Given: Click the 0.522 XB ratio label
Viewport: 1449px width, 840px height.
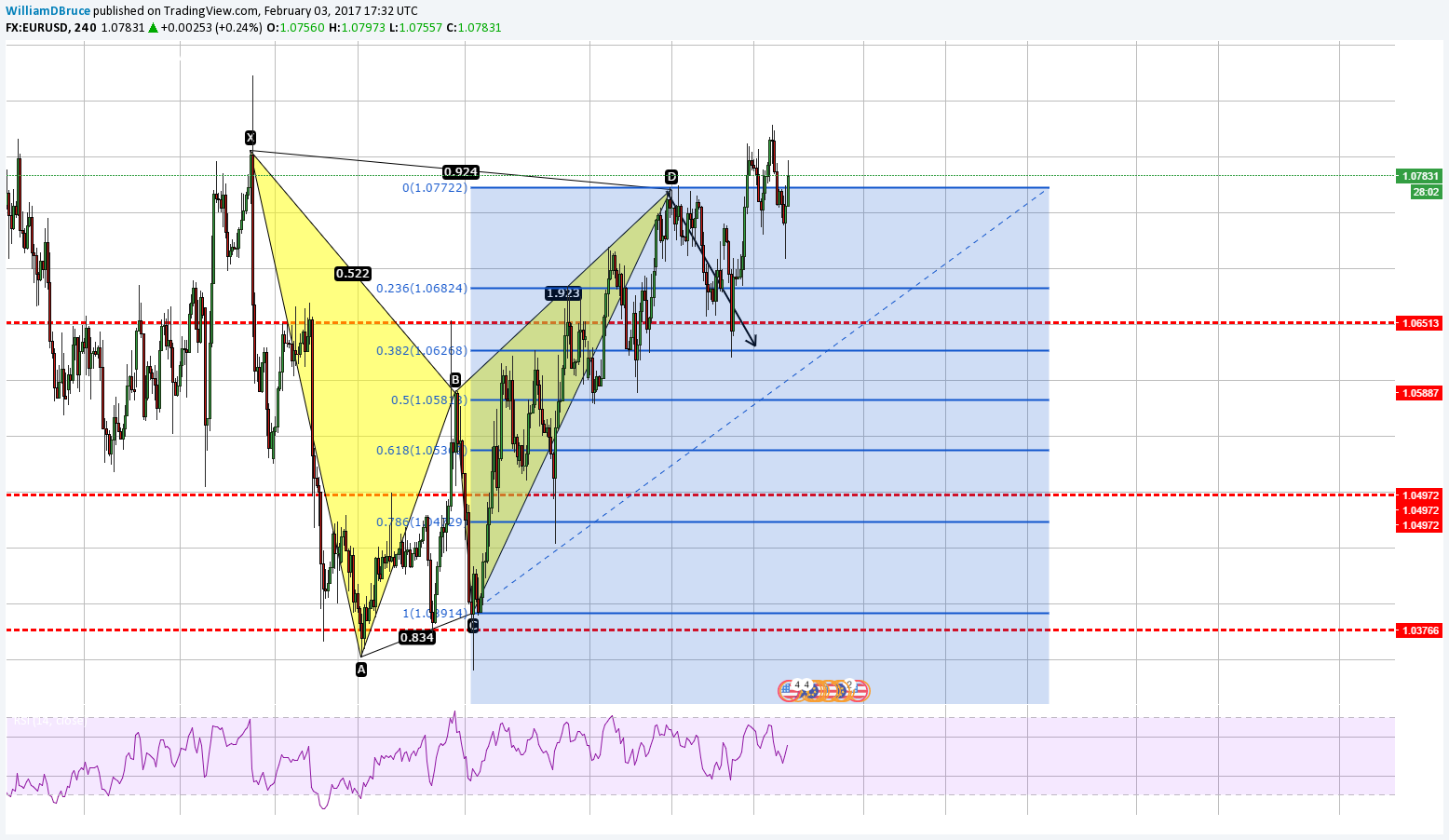Looking at the screenshot, I should (353, 274).
